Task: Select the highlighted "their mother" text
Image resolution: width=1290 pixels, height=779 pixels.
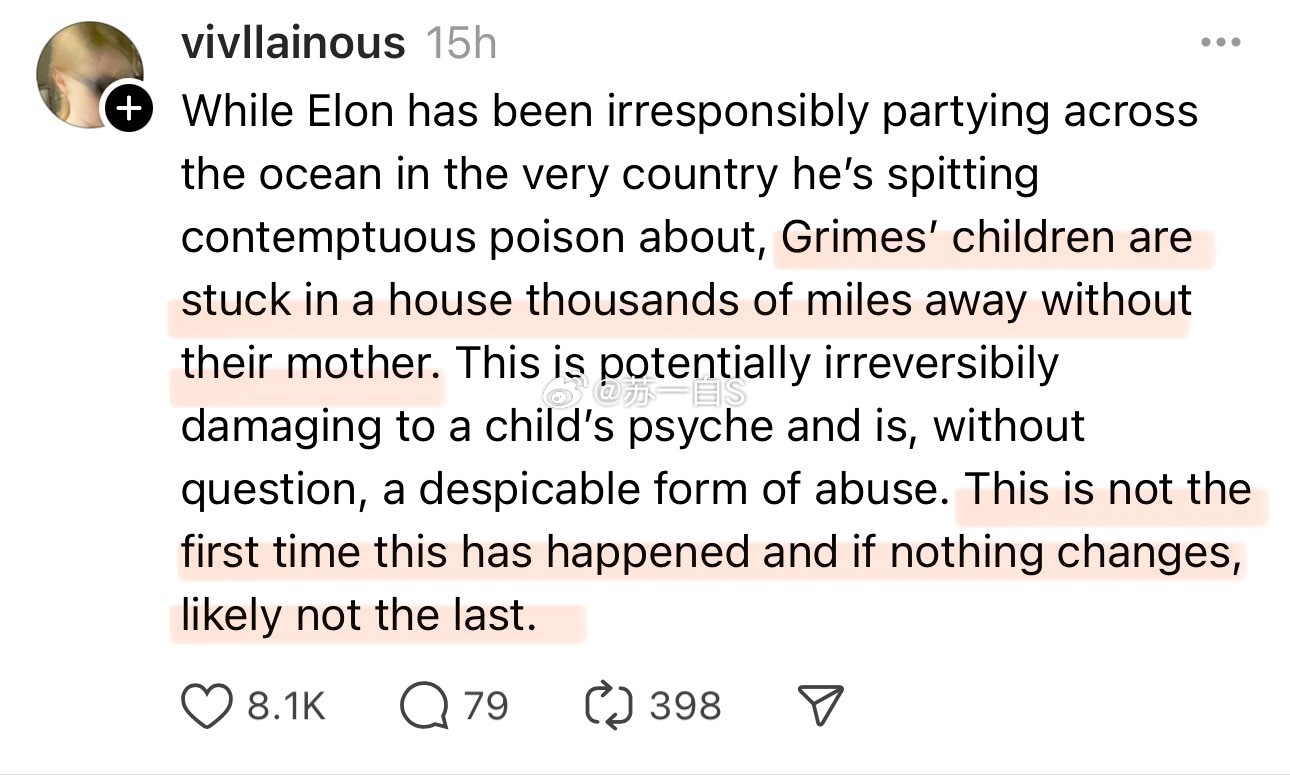Action: (x=311, y=364)
